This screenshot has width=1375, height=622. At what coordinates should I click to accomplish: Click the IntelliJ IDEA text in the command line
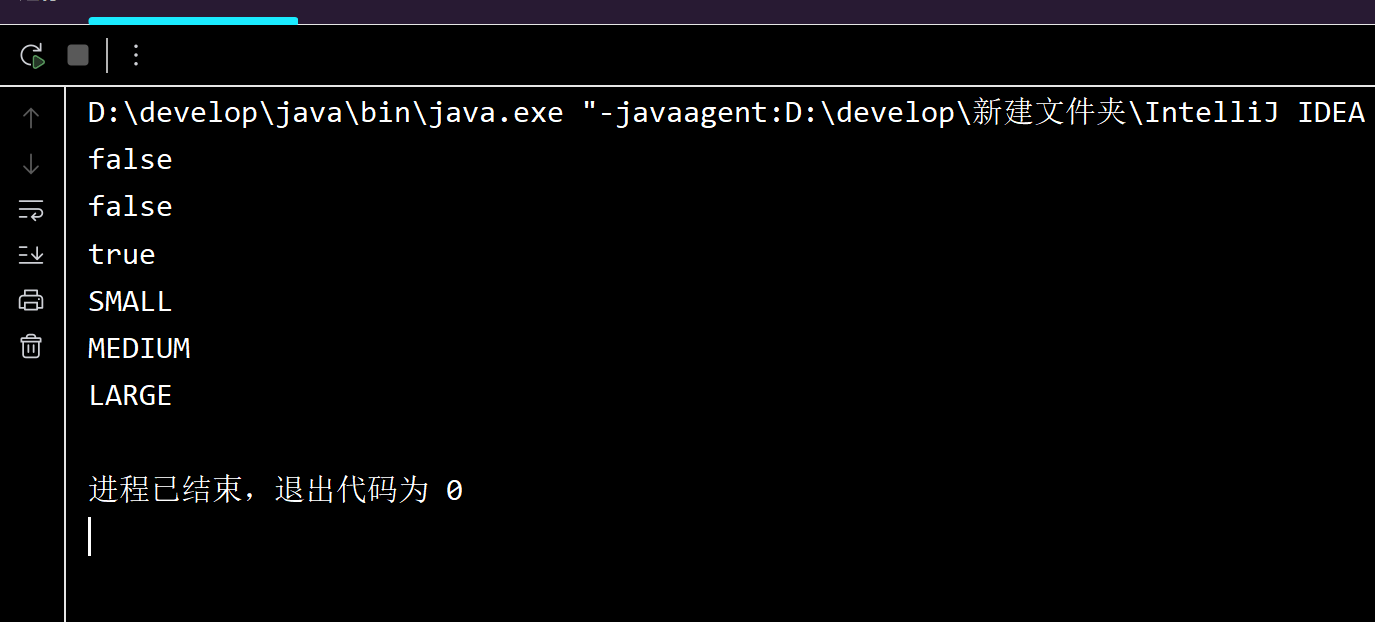click(1255, 113)
